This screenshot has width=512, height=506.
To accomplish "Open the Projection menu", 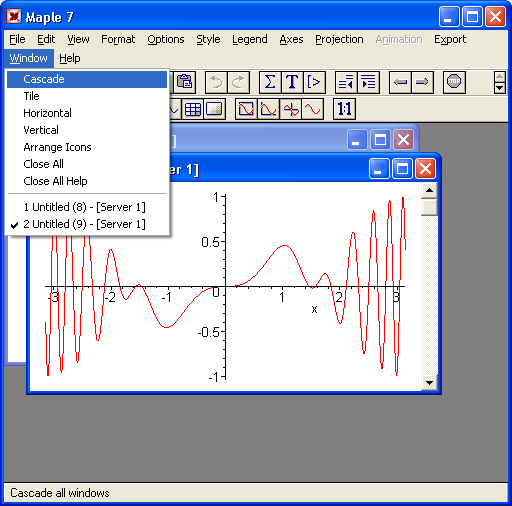I will coord(339,39).
